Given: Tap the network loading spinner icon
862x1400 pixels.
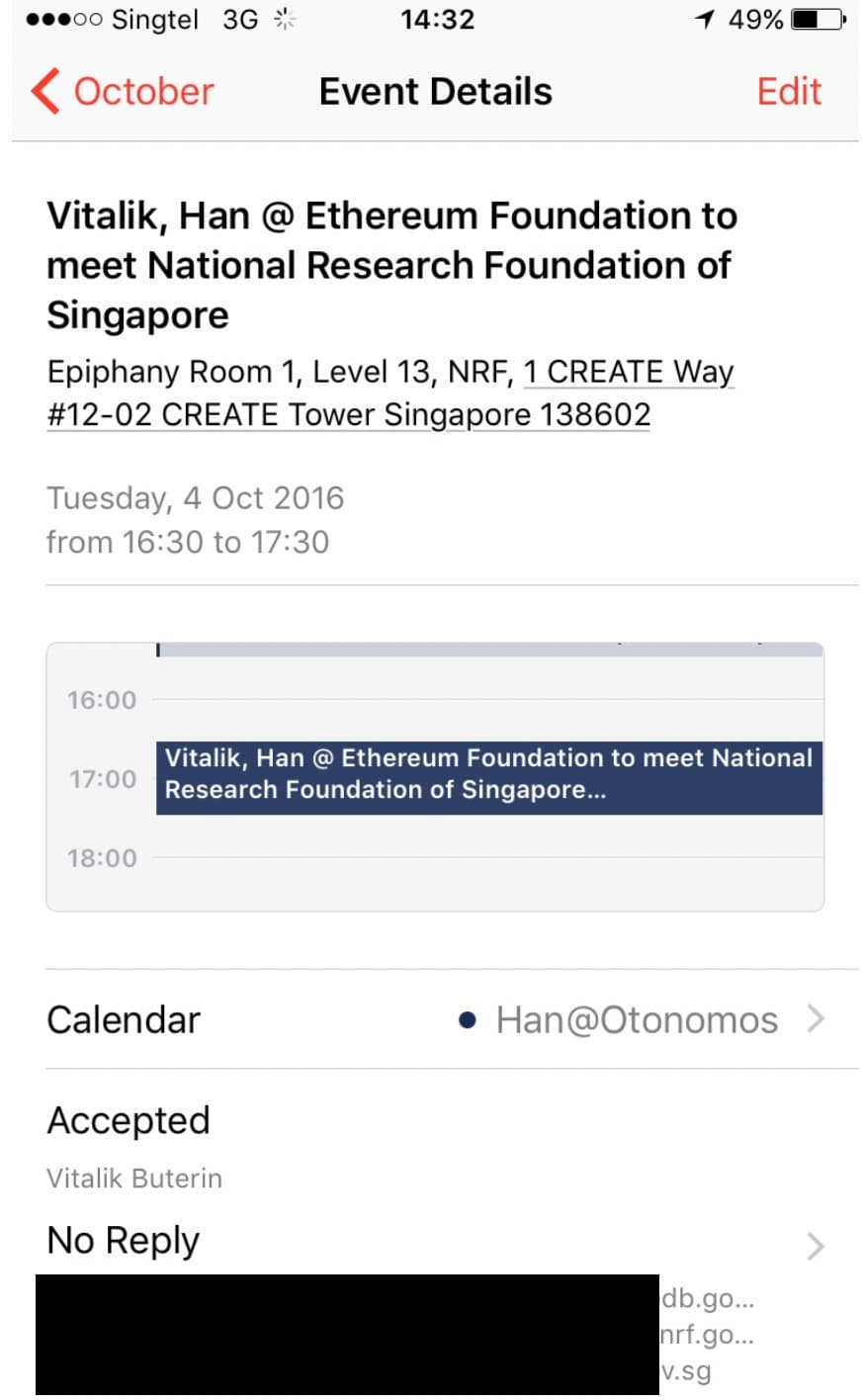Looking at the screenshot, I should pos(285,19).
